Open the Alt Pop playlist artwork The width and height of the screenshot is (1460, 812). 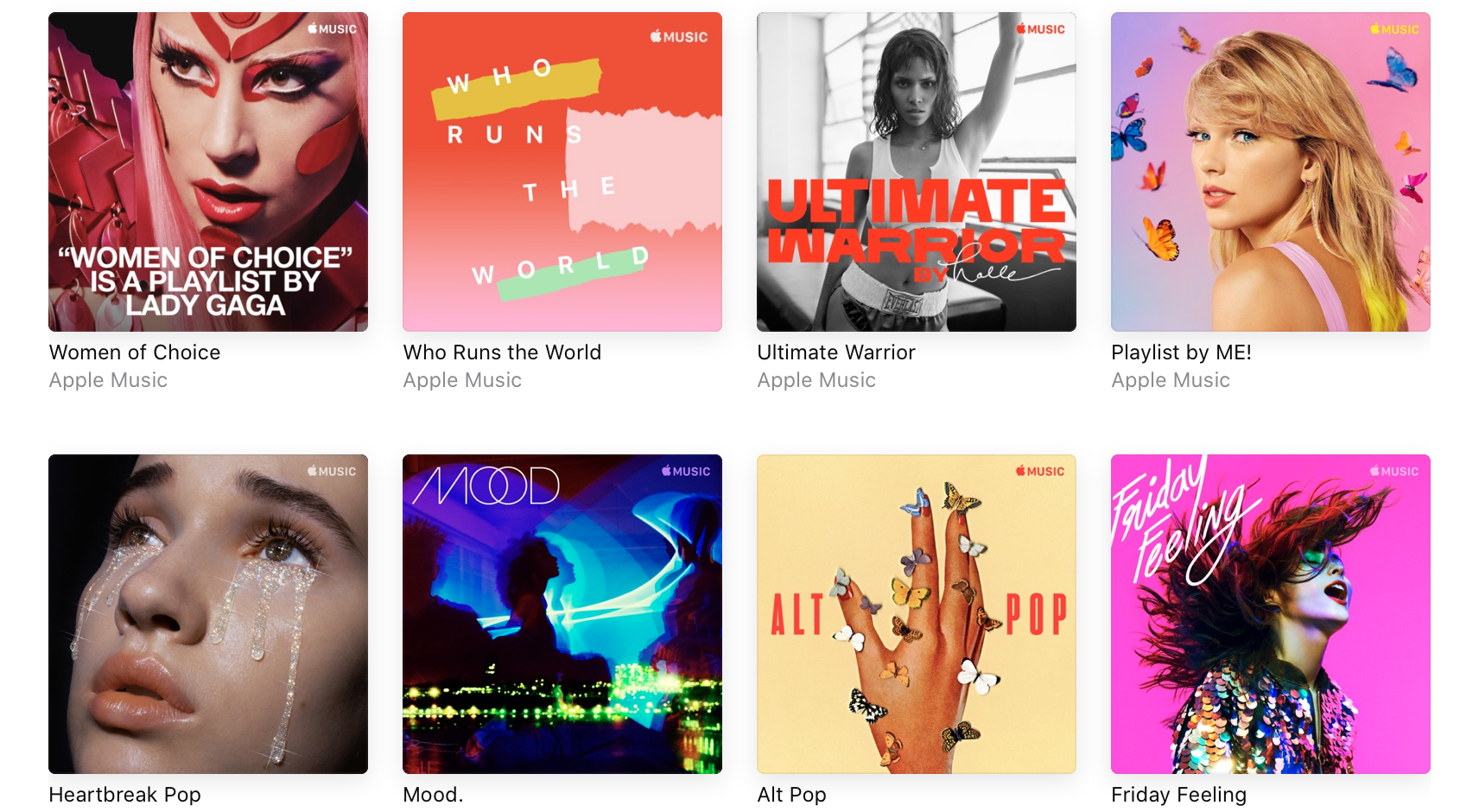click(x=917, y=614)
